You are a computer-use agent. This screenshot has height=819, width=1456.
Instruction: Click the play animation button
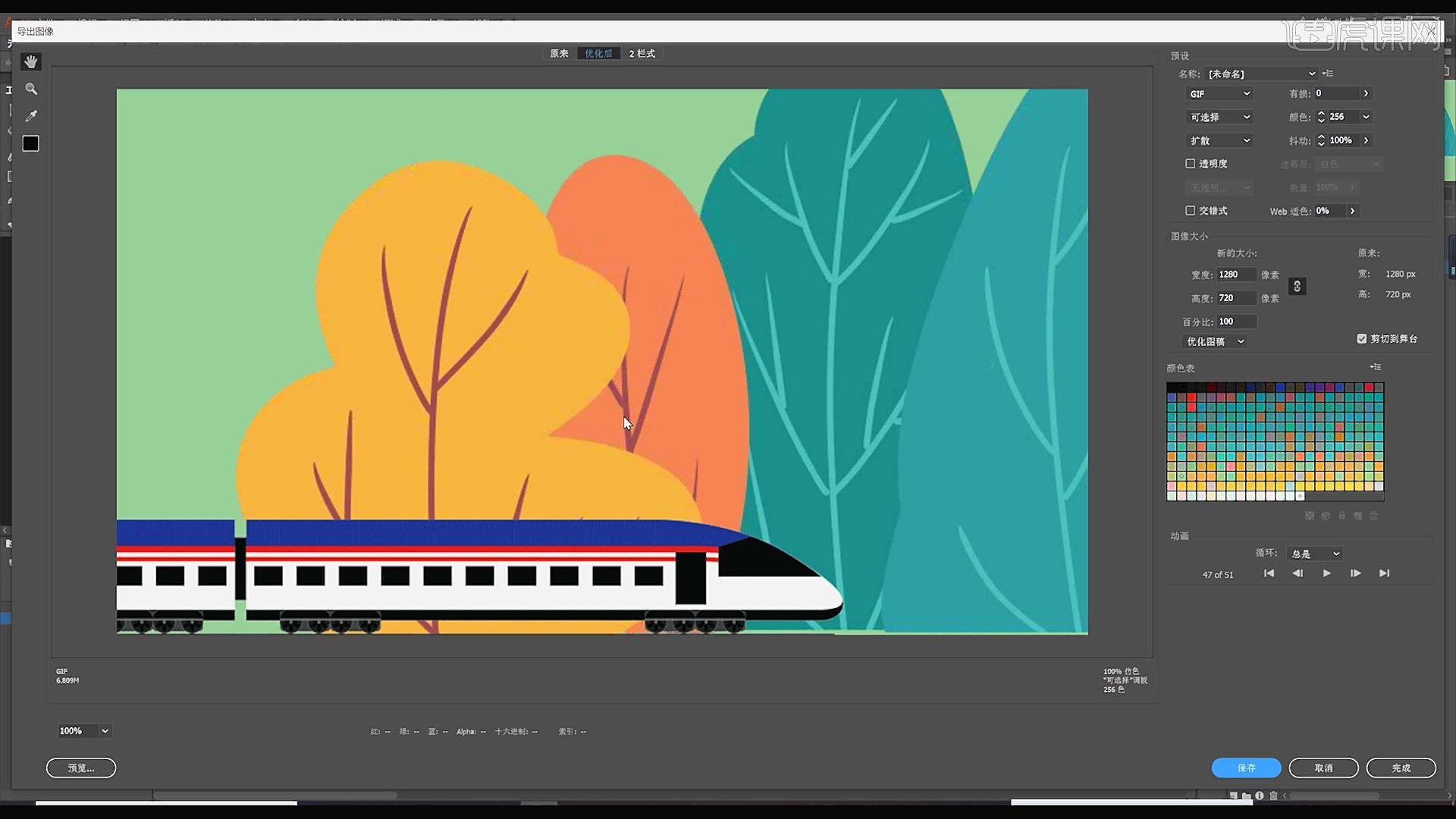(1326, 573)
